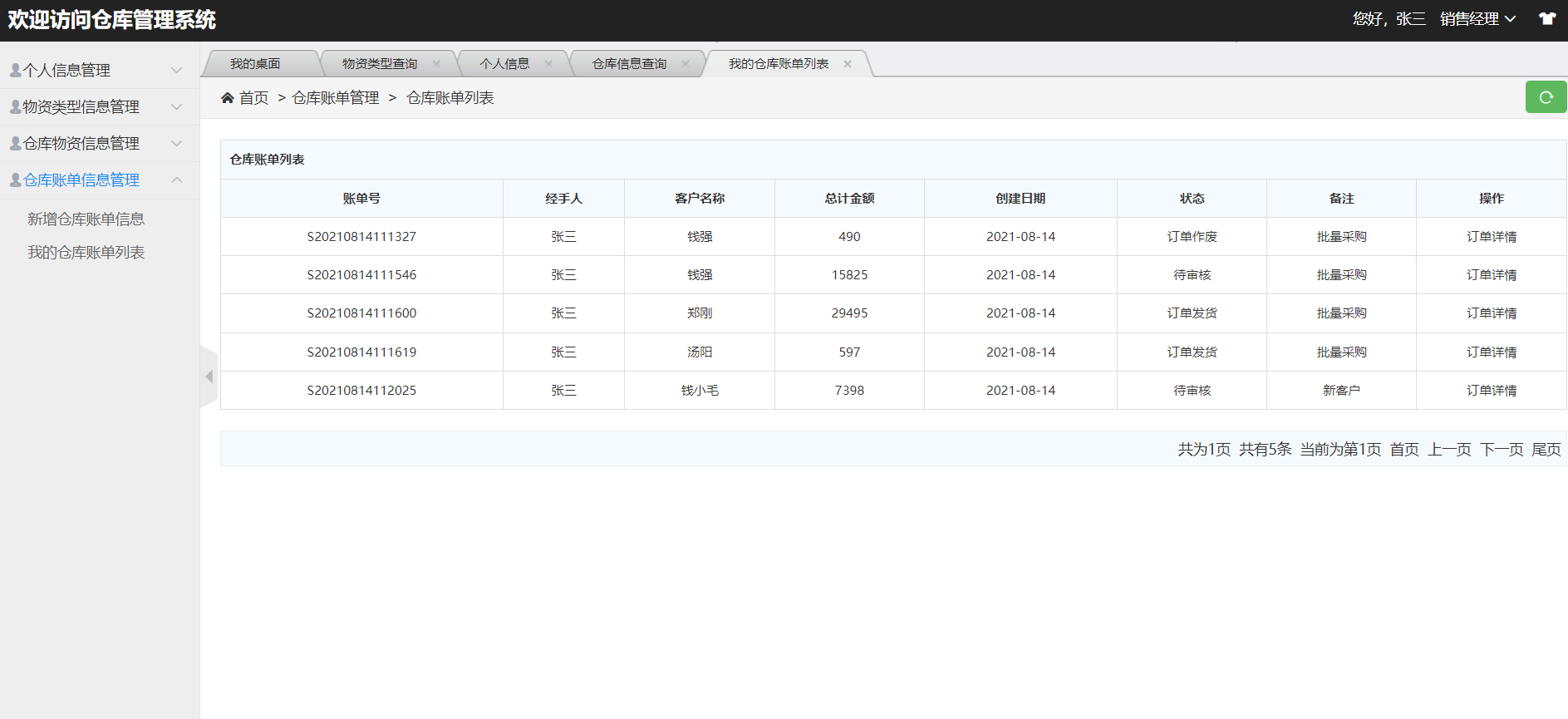
Task: Collapse sidebar using the left arrow handle
Action: [209, 377]
